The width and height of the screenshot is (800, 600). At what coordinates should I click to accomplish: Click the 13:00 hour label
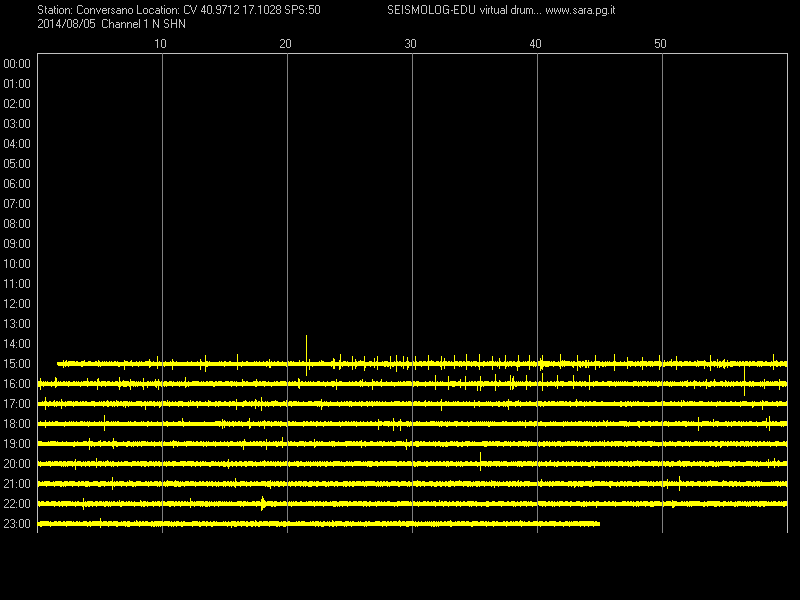pyautogui.click(x=17, y=324)
